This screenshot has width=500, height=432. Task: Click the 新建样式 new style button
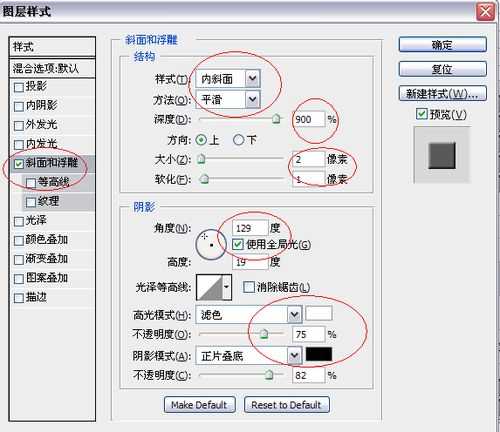point(443,94)
